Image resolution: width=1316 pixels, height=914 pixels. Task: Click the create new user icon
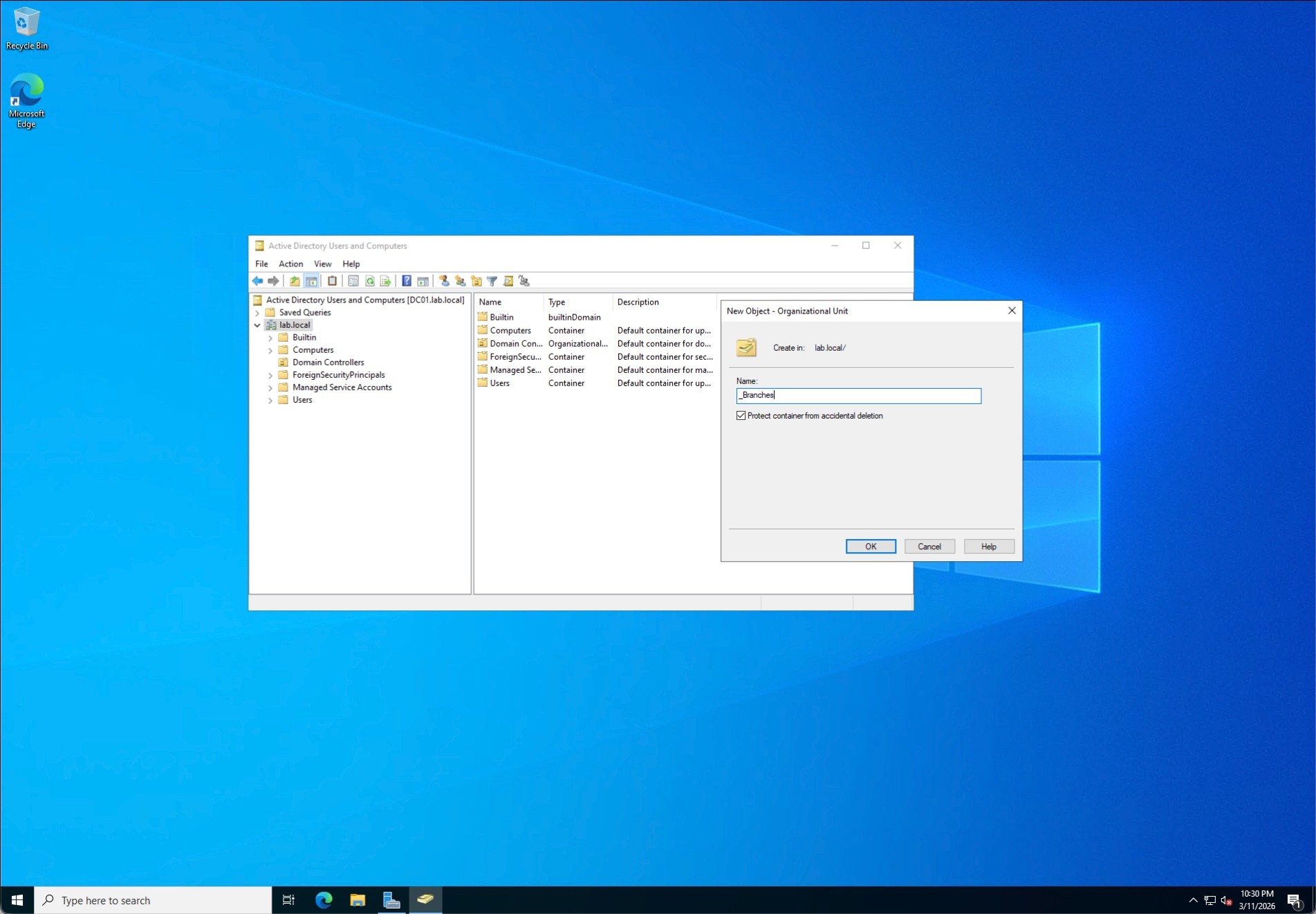(444, 281)
